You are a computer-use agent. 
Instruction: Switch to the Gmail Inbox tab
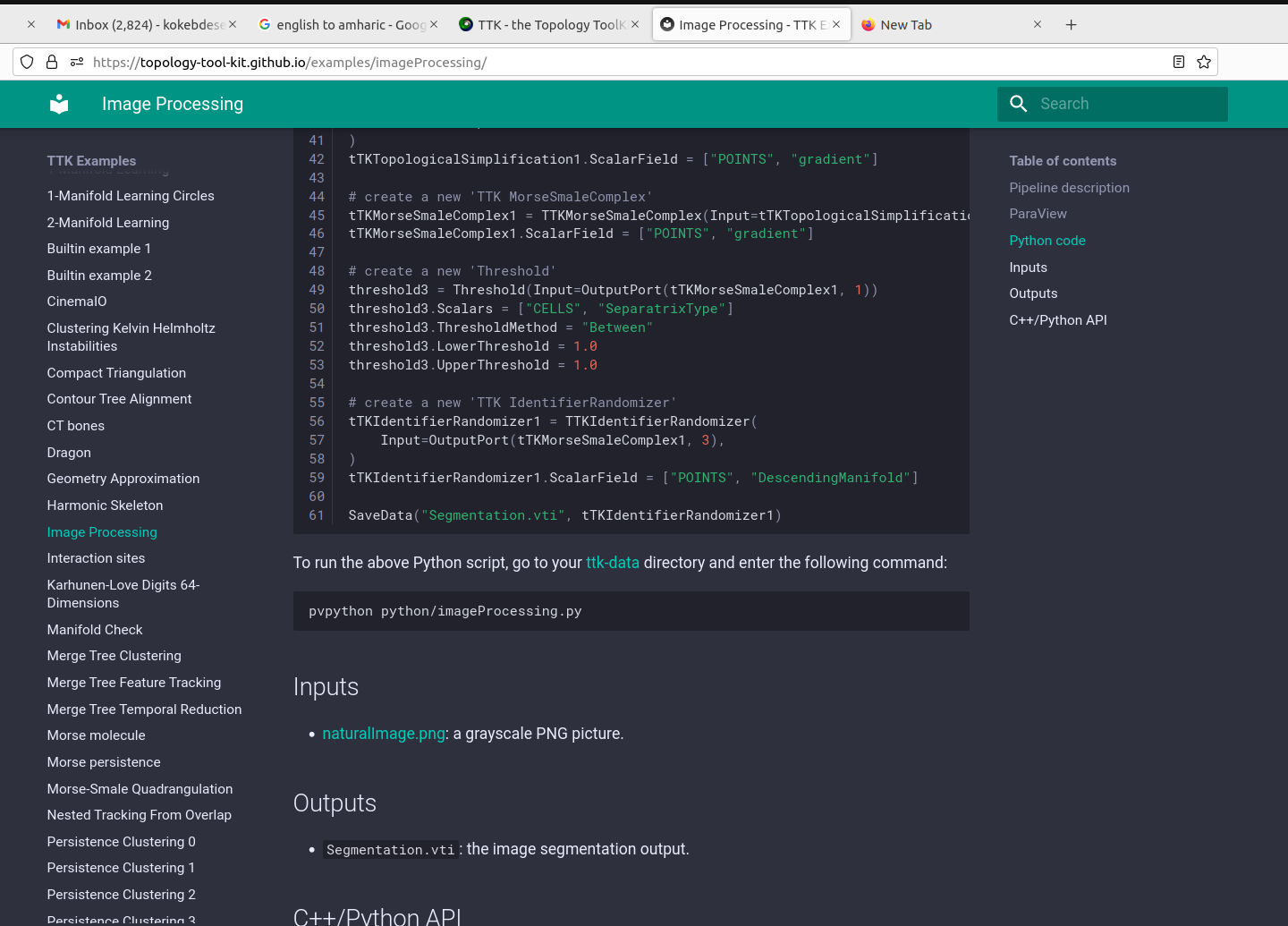(143, 25)
